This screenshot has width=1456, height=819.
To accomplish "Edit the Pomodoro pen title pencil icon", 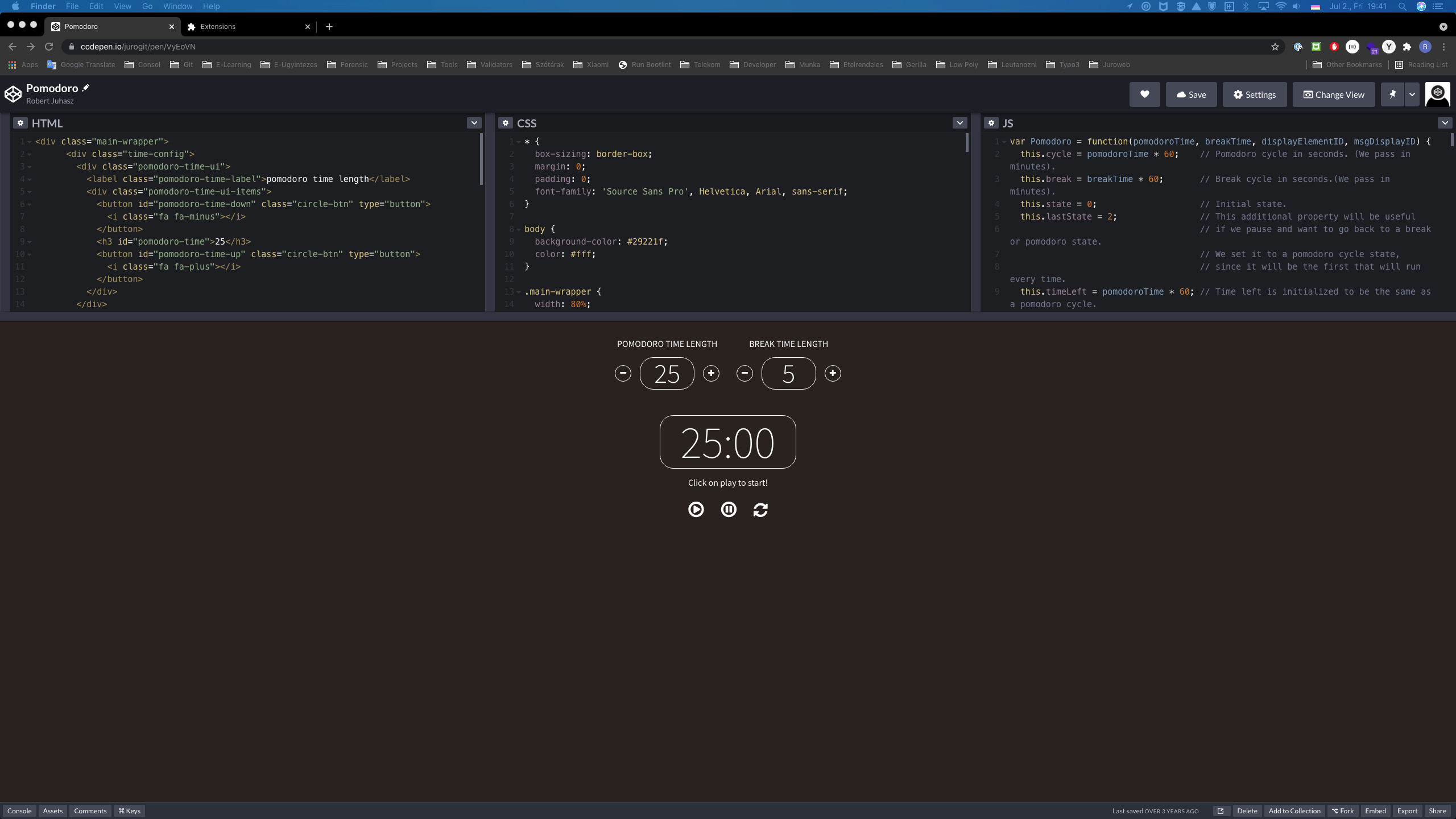I will click(x=86, y=88).
